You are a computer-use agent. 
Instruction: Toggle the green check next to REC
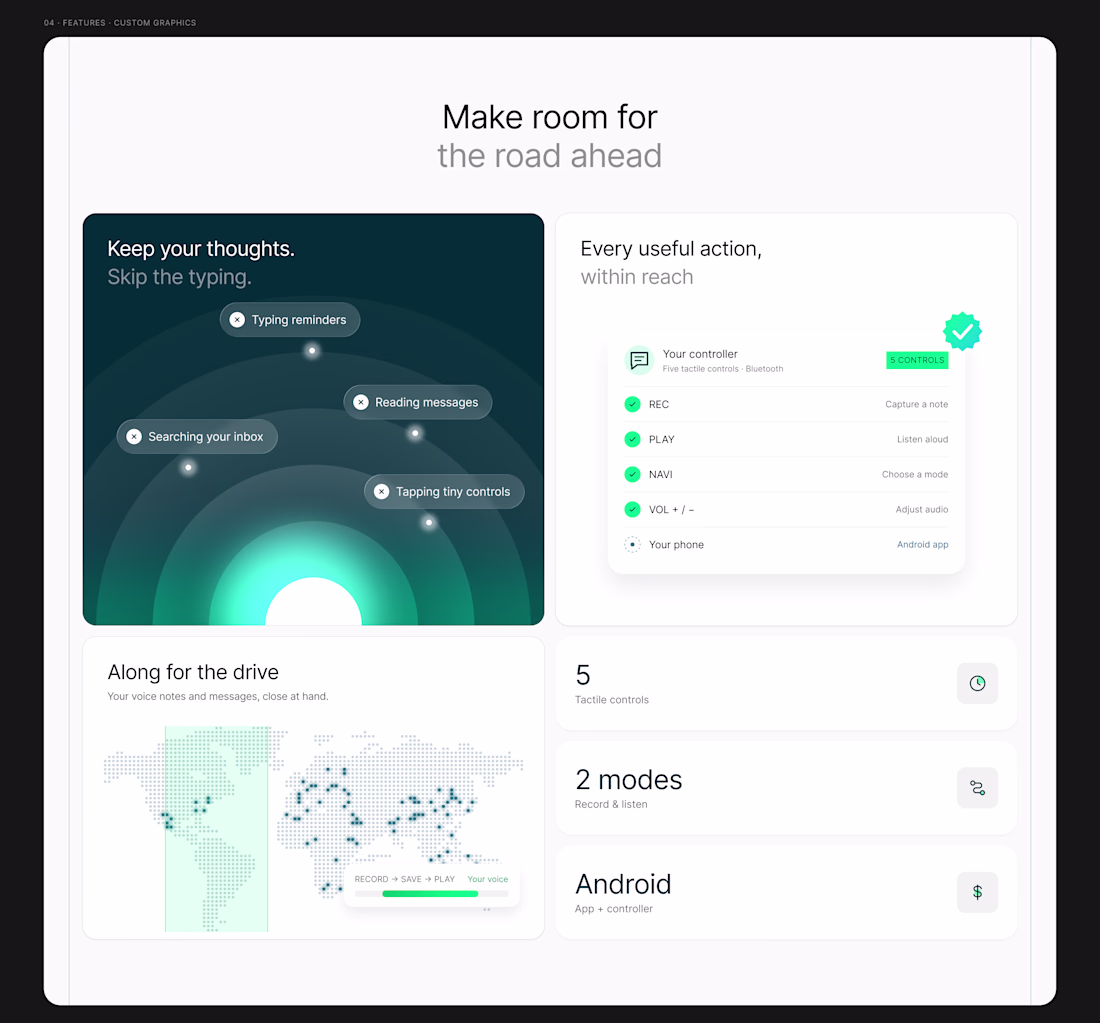click(x=632, y=404)
